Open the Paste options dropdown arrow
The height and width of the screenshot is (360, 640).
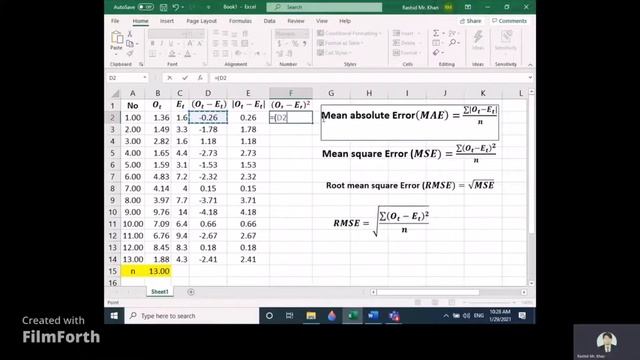click(x=116, y=55)
